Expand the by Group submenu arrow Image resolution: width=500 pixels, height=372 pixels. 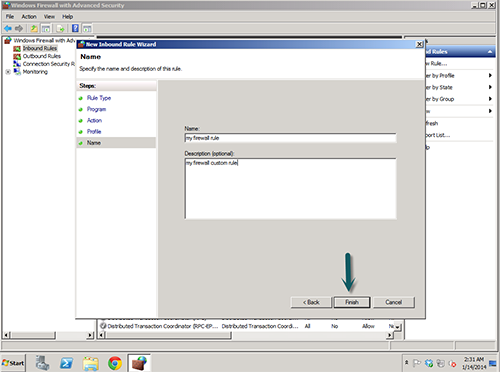coord(490,99)
